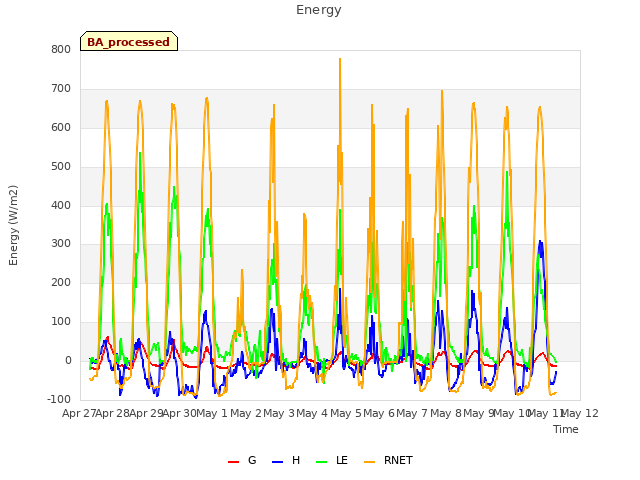Click the 600 y-axis tick label
This screenshot has height=480, width=640.
click(61, 127)
